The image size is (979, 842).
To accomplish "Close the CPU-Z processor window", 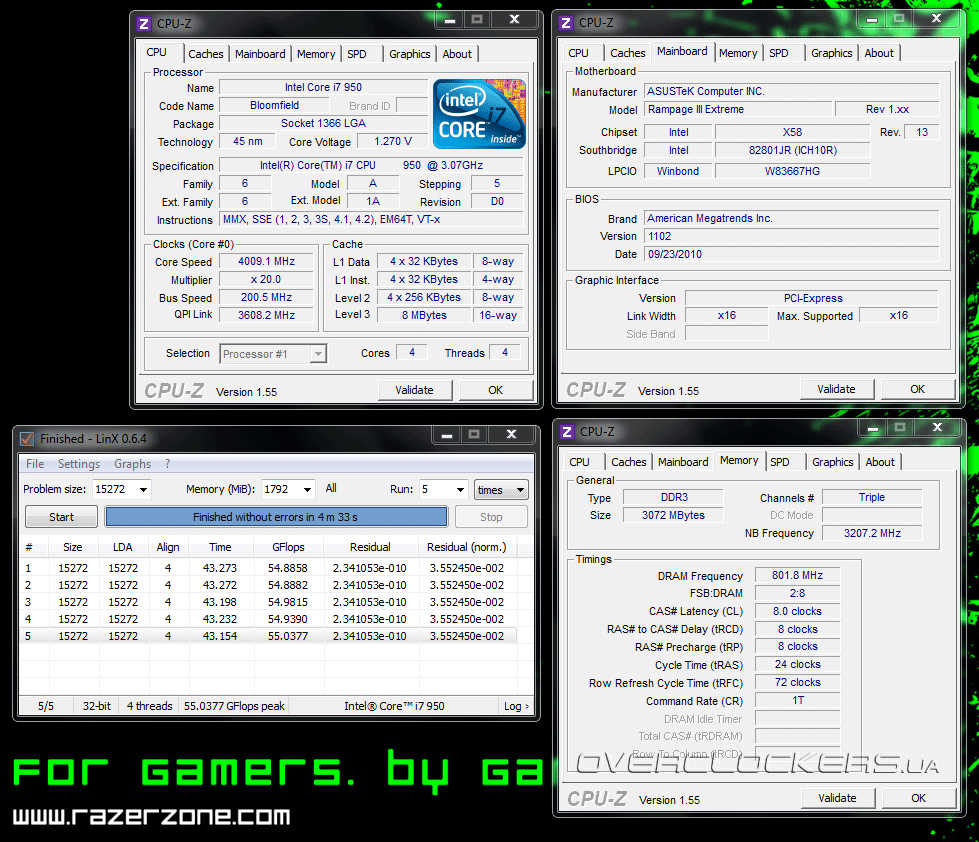I will click(514, 19).
